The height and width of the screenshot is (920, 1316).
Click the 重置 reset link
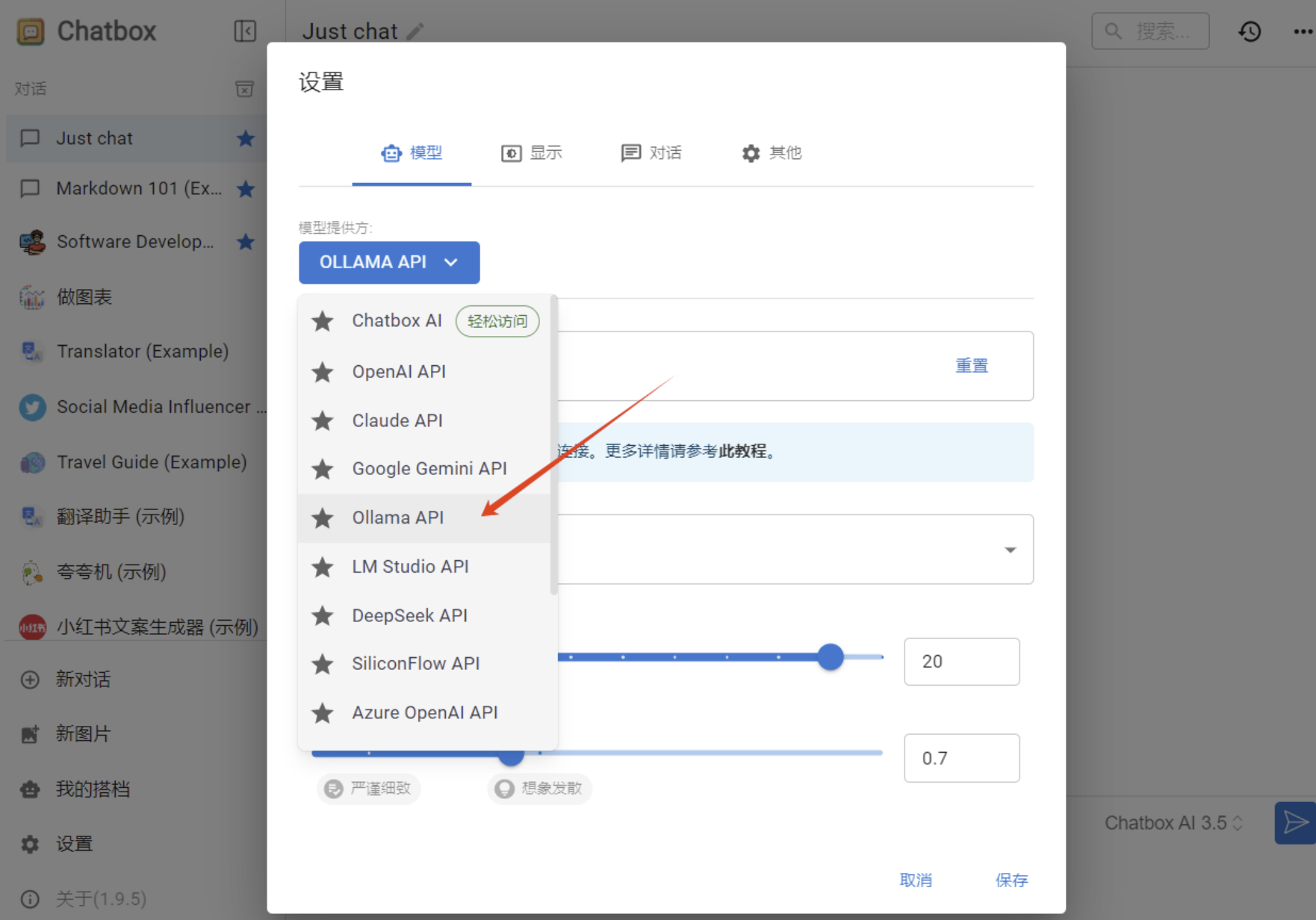pos(972,365)
